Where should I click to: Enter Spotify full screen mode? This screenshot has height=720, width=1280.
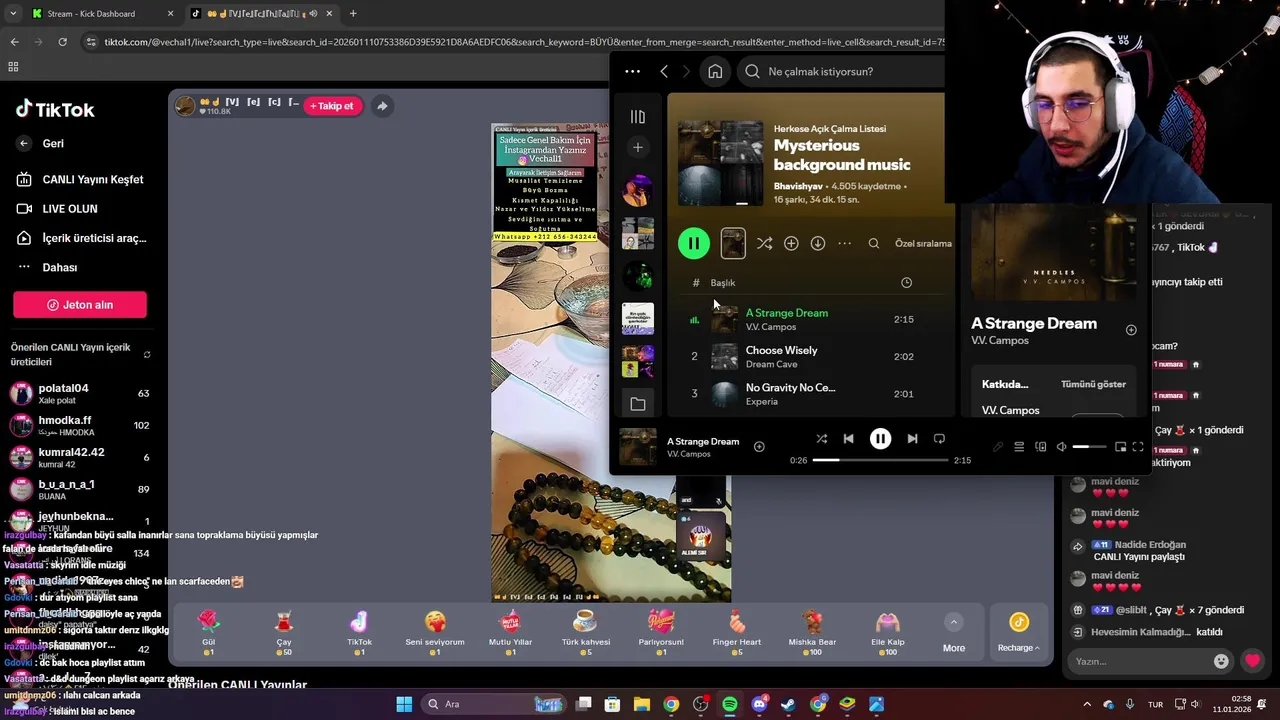coord(1138,447)
